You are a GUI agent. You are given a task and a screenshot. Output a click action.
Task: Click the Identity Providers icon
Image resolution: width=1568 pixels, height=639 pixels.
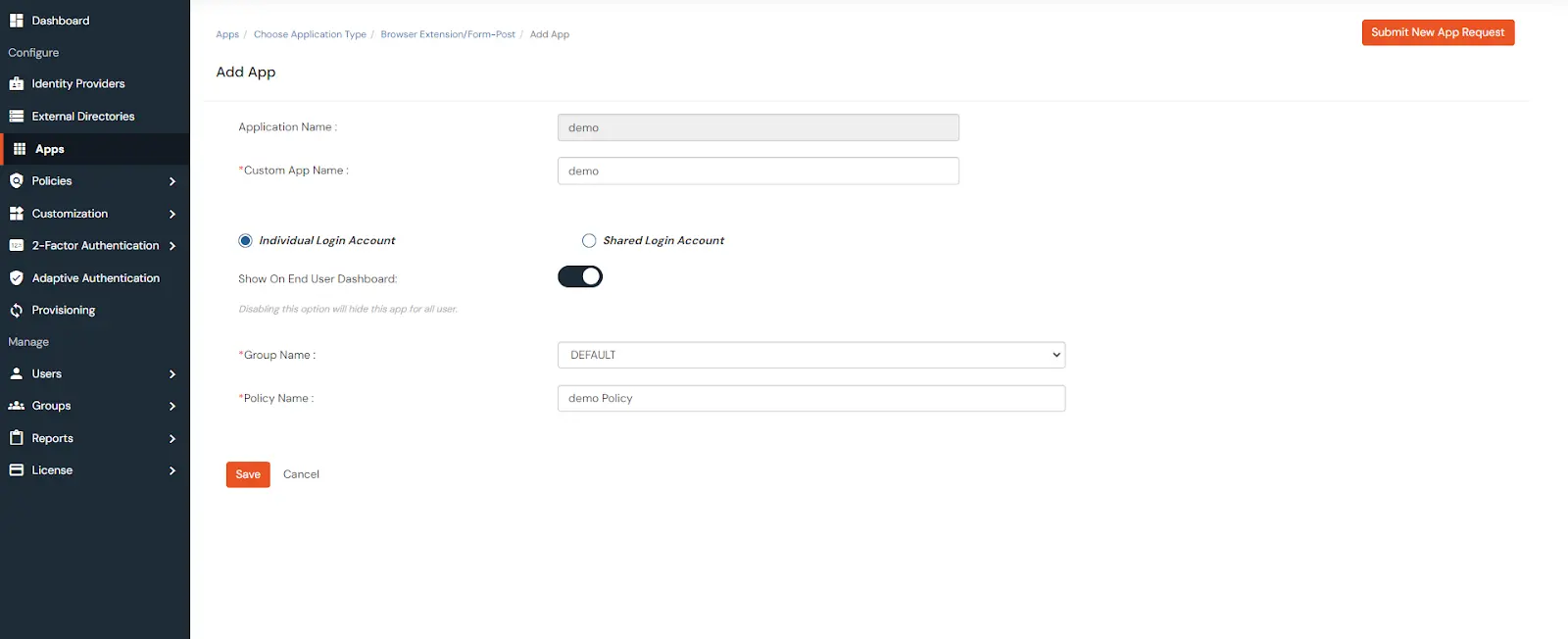coord(17,84)
